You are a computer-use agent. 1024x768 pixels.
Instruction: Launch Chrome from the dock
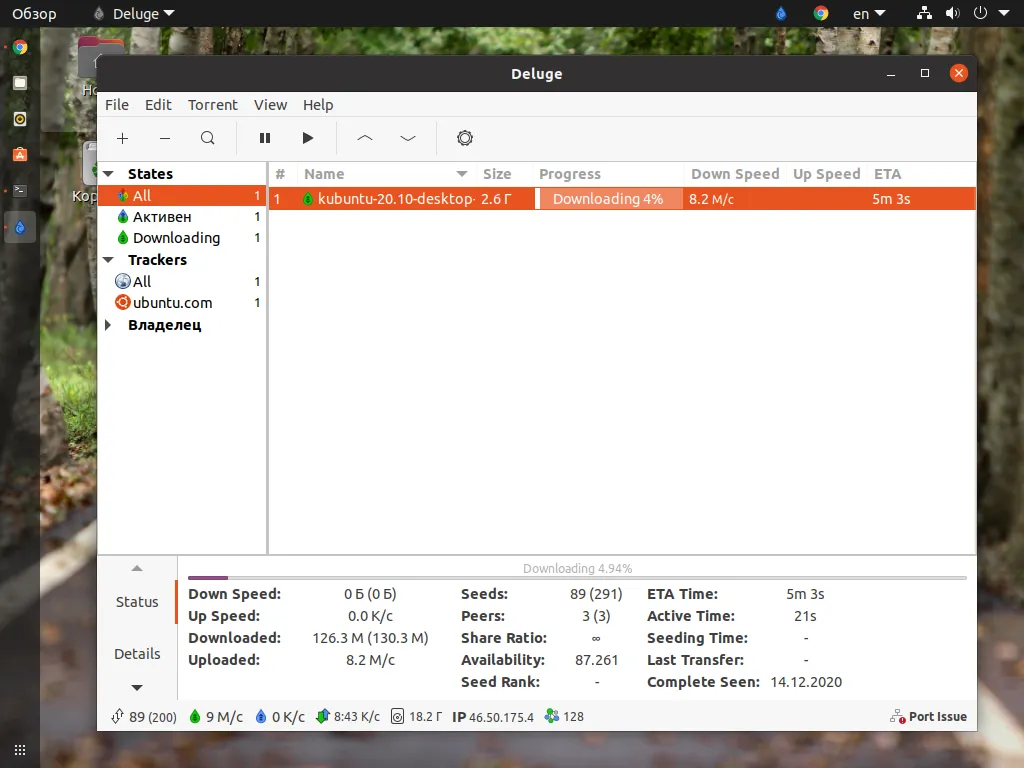20,47
